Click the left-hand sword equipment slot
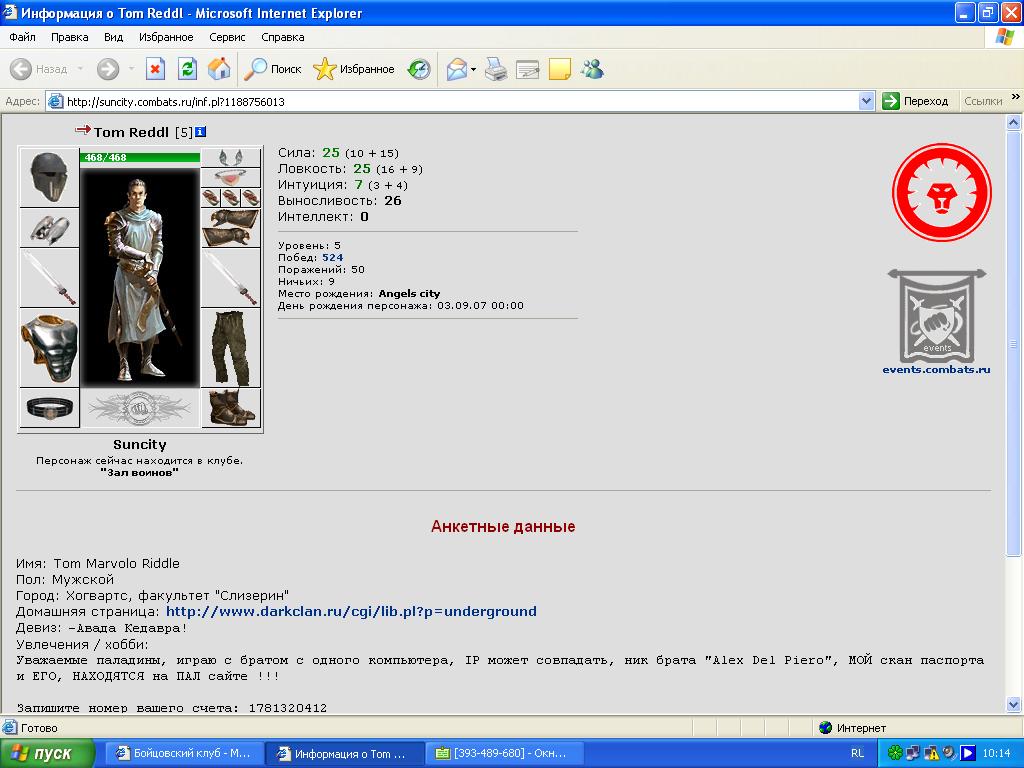Image resolution: width=1024 pixels, height=768 pixels. point(50,278)
